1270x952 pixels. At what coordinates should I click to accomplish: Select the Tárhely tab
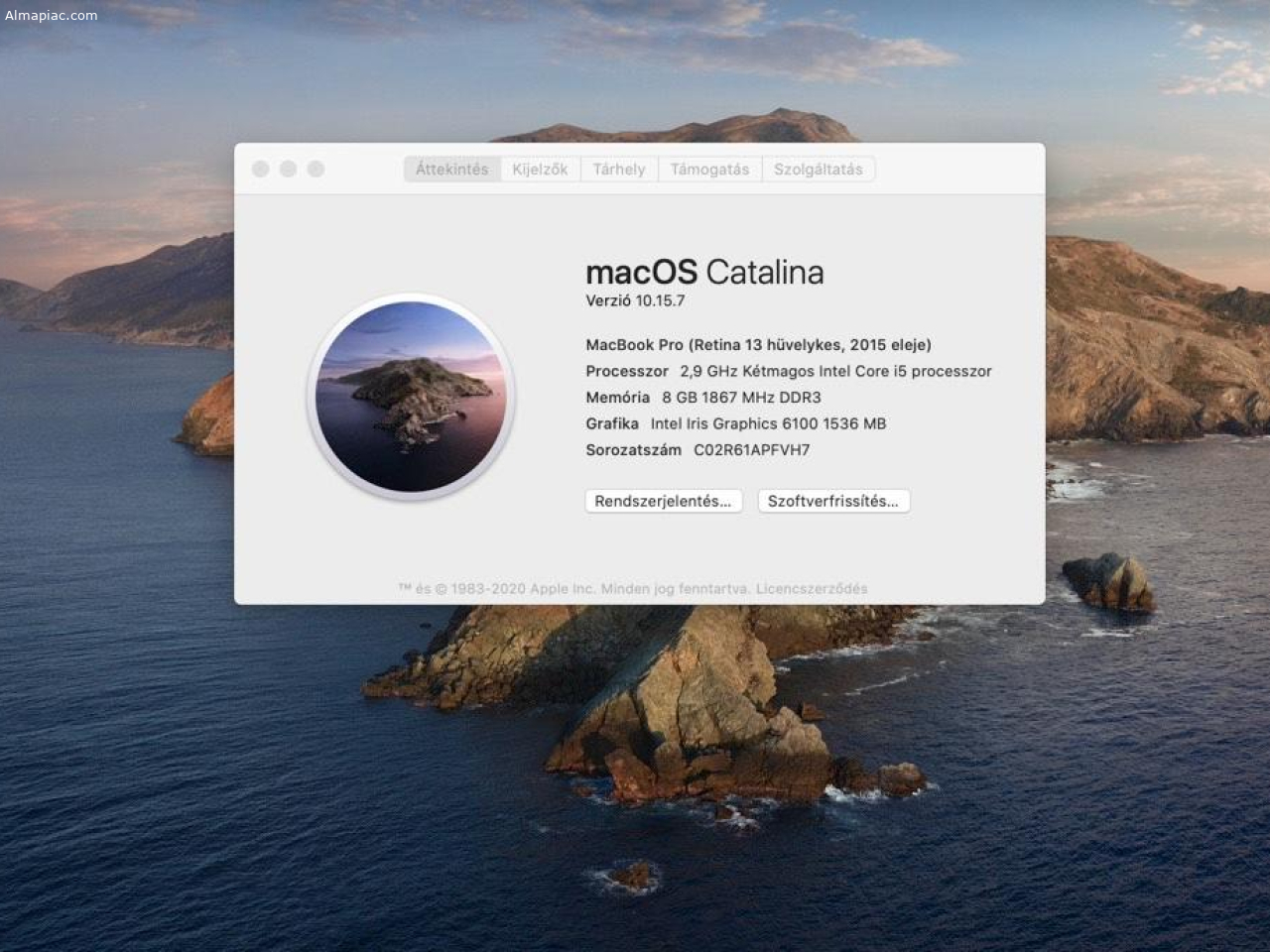tap(619, 170)
